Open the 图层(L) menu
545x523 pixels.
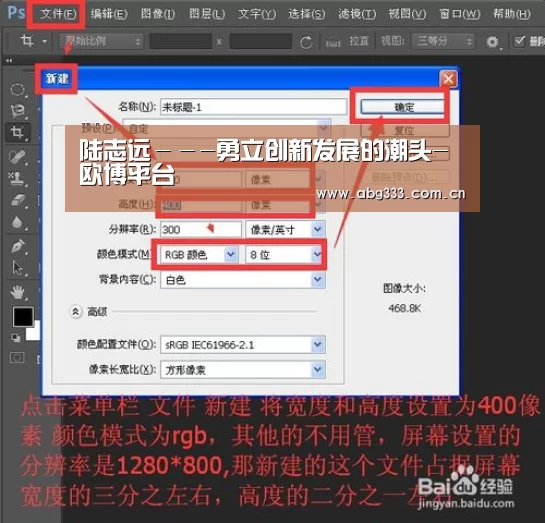coord(206,14)
